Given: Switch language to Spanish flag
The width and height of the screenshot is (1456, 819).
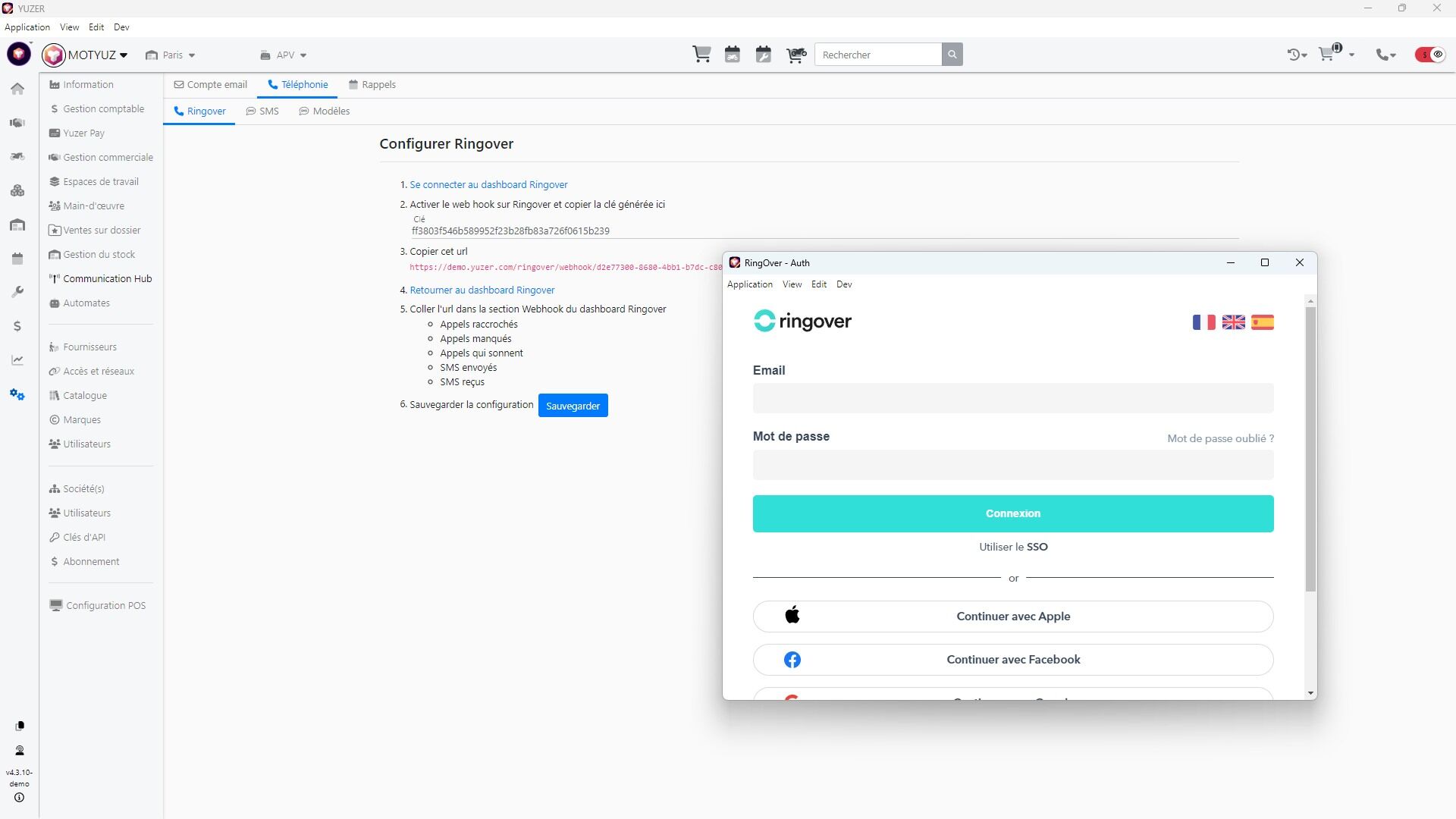Looking at the screenshot, I should (x=1263, y=322).
